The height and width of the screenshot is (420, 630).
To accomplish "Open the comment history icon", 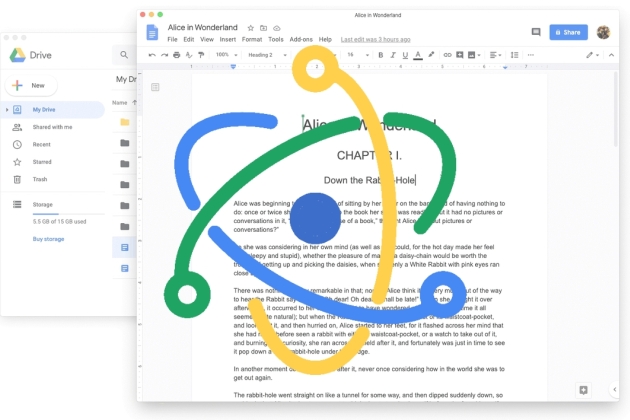I will (536, 32).
